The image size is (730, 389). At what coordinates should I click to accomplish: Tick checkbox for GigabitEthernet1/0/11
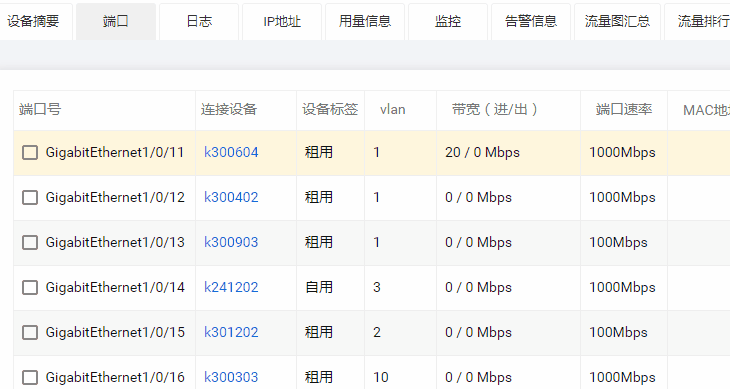[30, 153]
